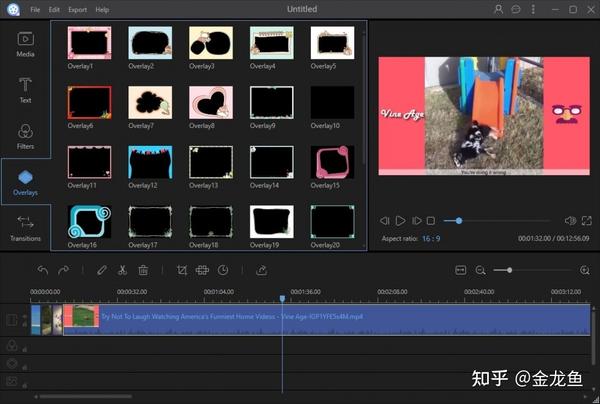This screenshot has height=404, width=600.
Task: Open the Export menu
Action: point(77,10)
